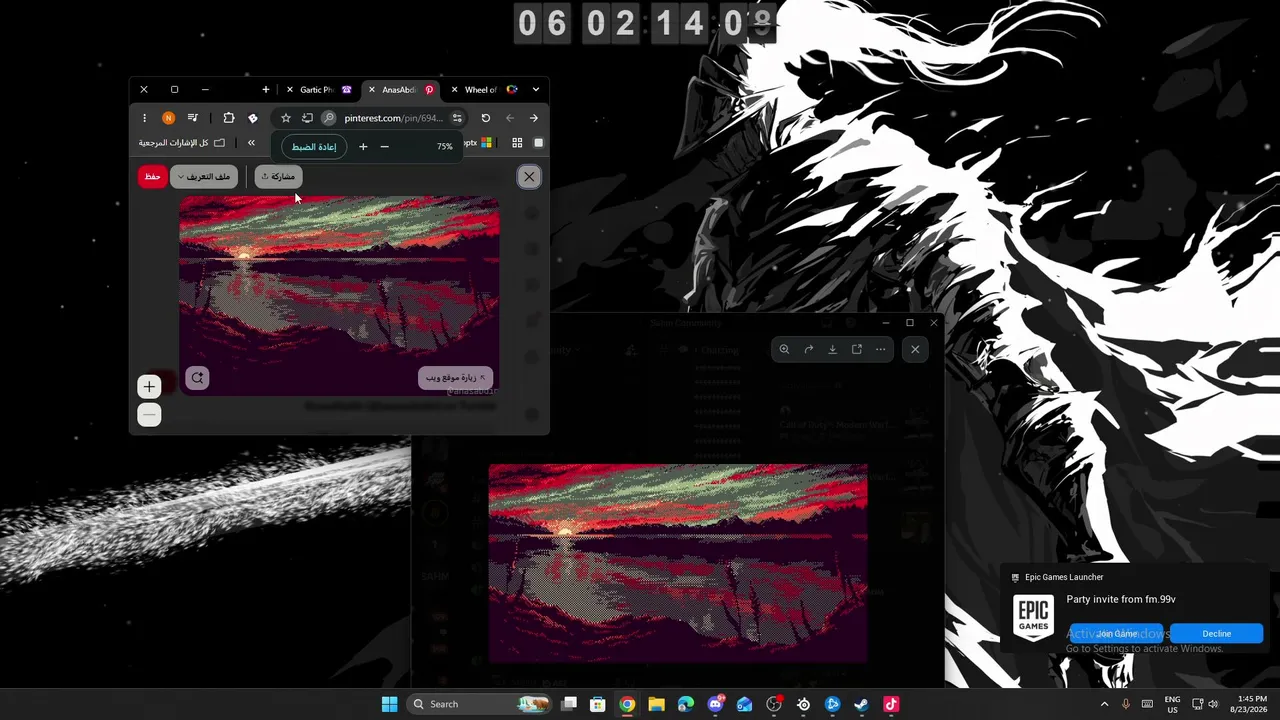Click the taskbar Search box
This screenshot has height=720, width=1280.
(x=480, y=704)
